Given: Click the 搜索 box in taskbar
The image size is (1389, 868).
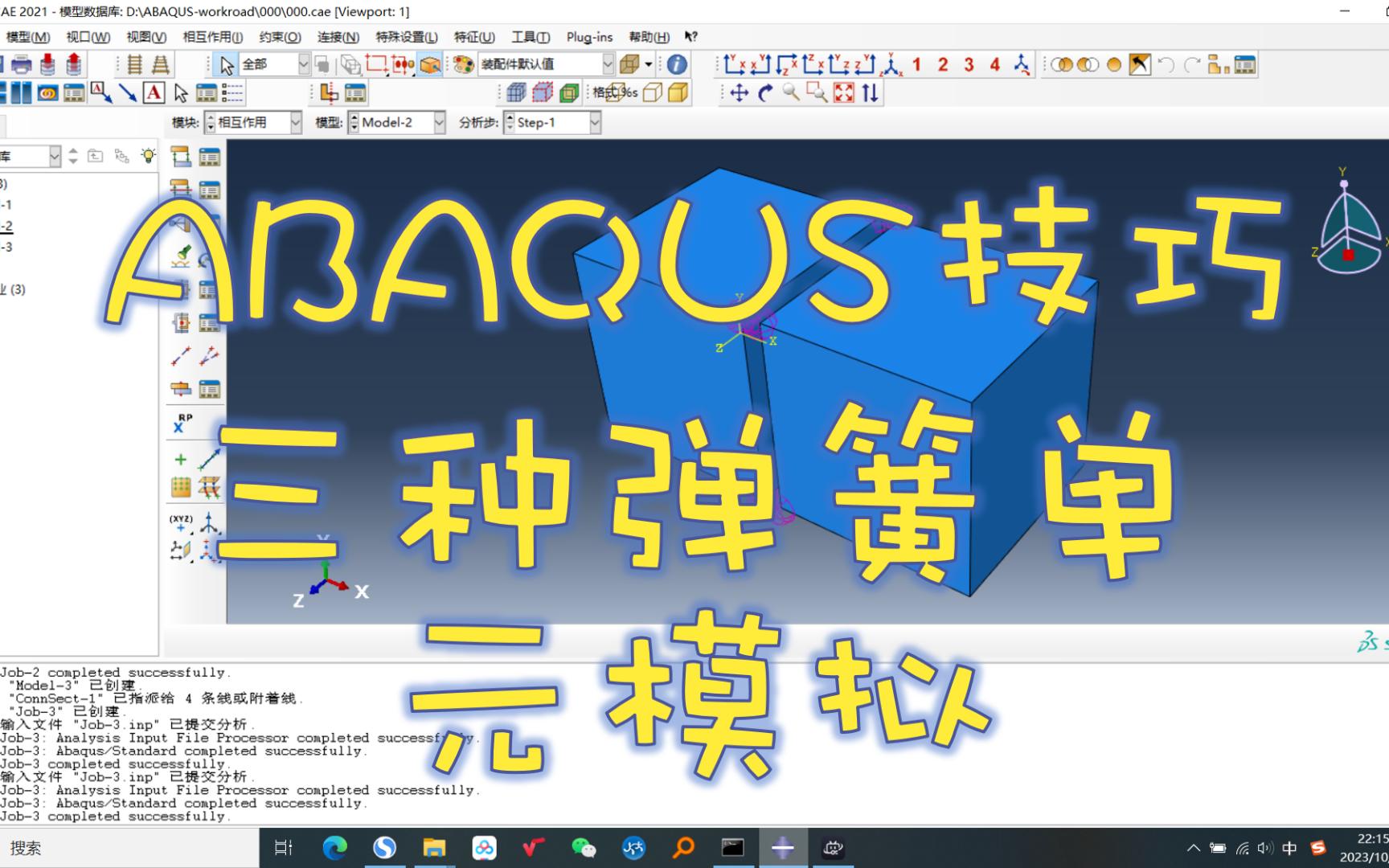Looking at the screenshot, I should click(129, 848).
